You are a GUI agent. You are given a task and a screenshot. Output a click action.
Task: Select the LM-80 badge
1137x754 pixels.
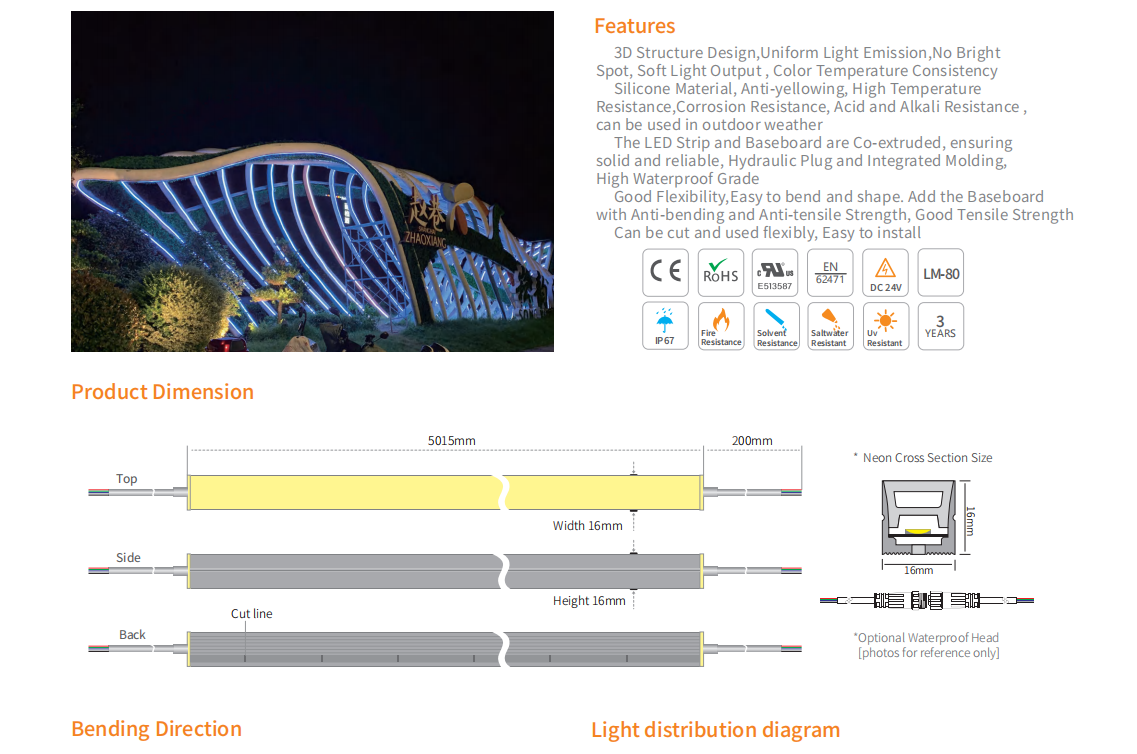click(940, 272)
